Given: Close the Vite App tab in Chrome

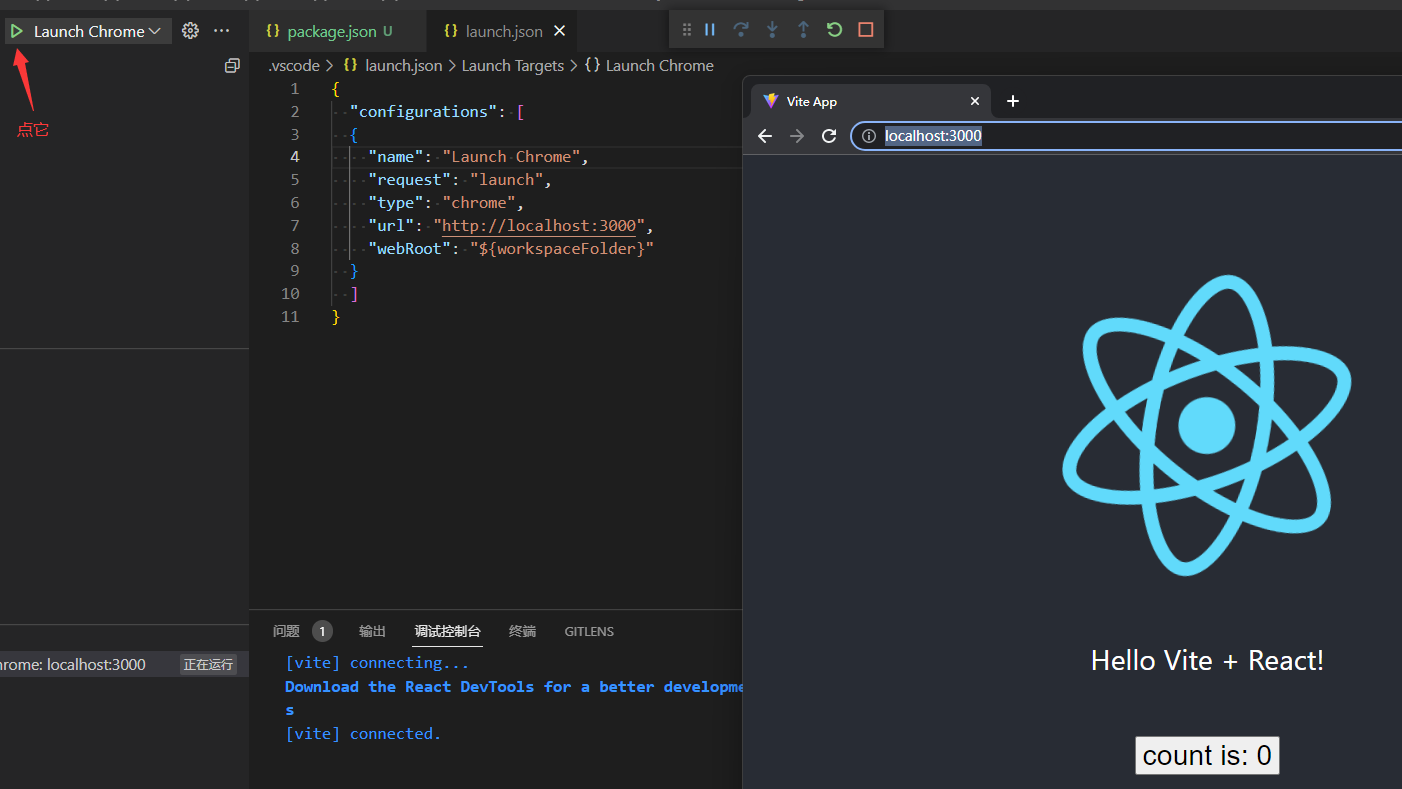Looking at the screenshot, I should [975, 101].
